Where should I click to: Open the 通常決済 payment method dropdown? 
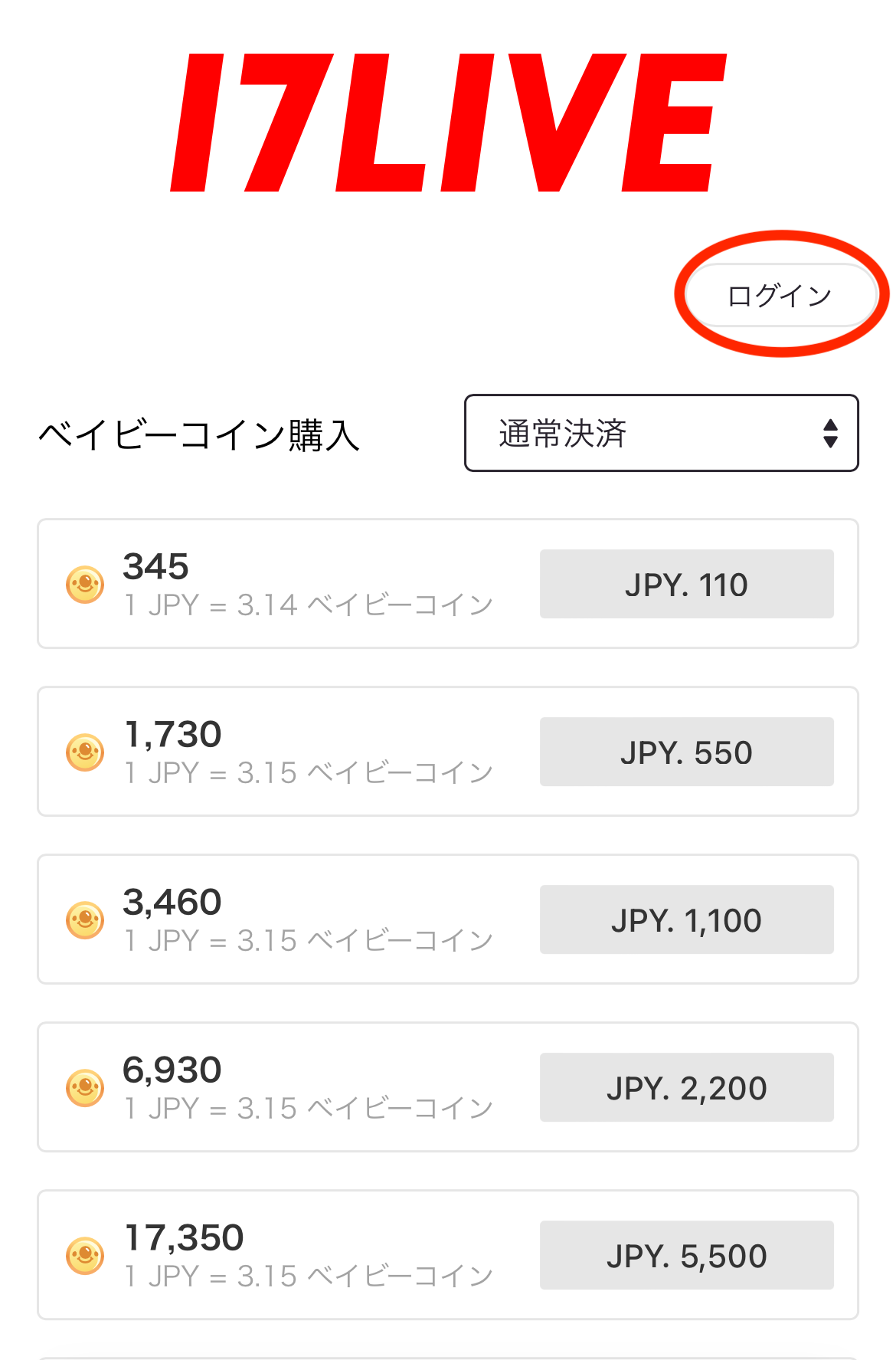point(660,434)
